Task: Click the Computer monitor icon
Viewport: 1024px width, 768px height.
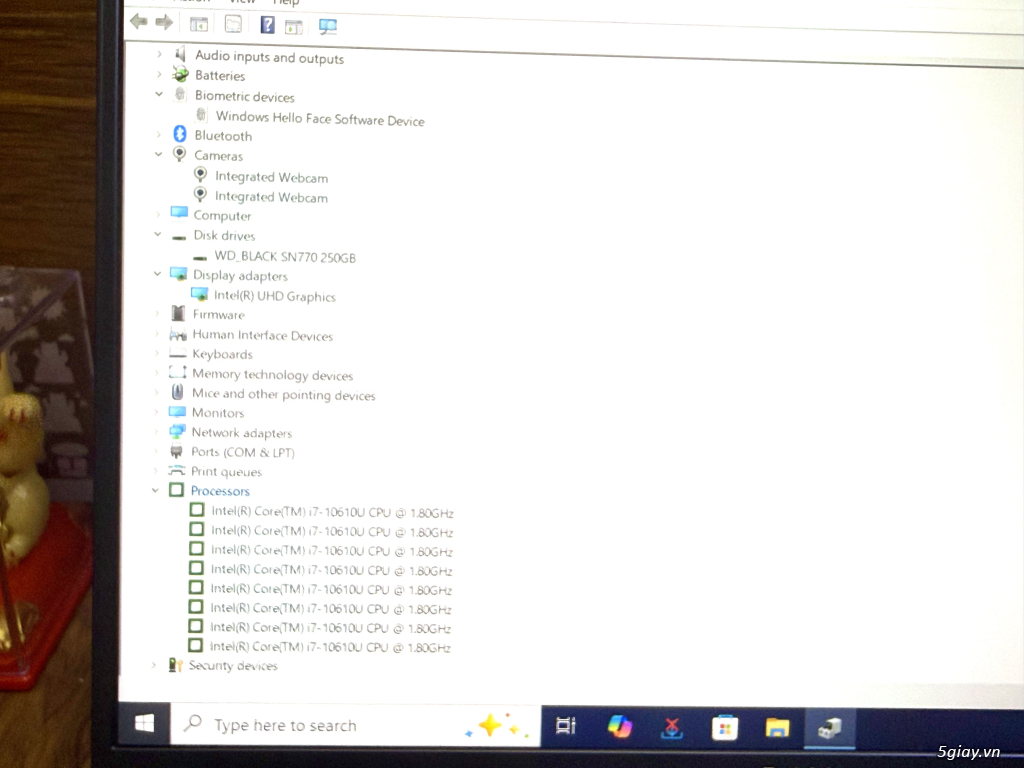Action: click(x=179, y=213)
